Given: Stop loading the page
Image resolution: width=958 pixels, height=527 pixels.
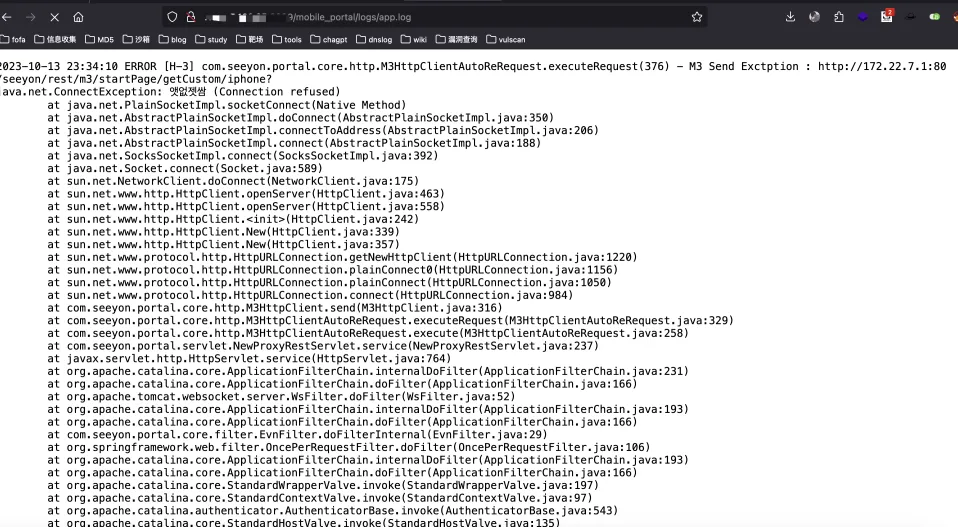Looking at the screenshot, I should tap(54, 17).
